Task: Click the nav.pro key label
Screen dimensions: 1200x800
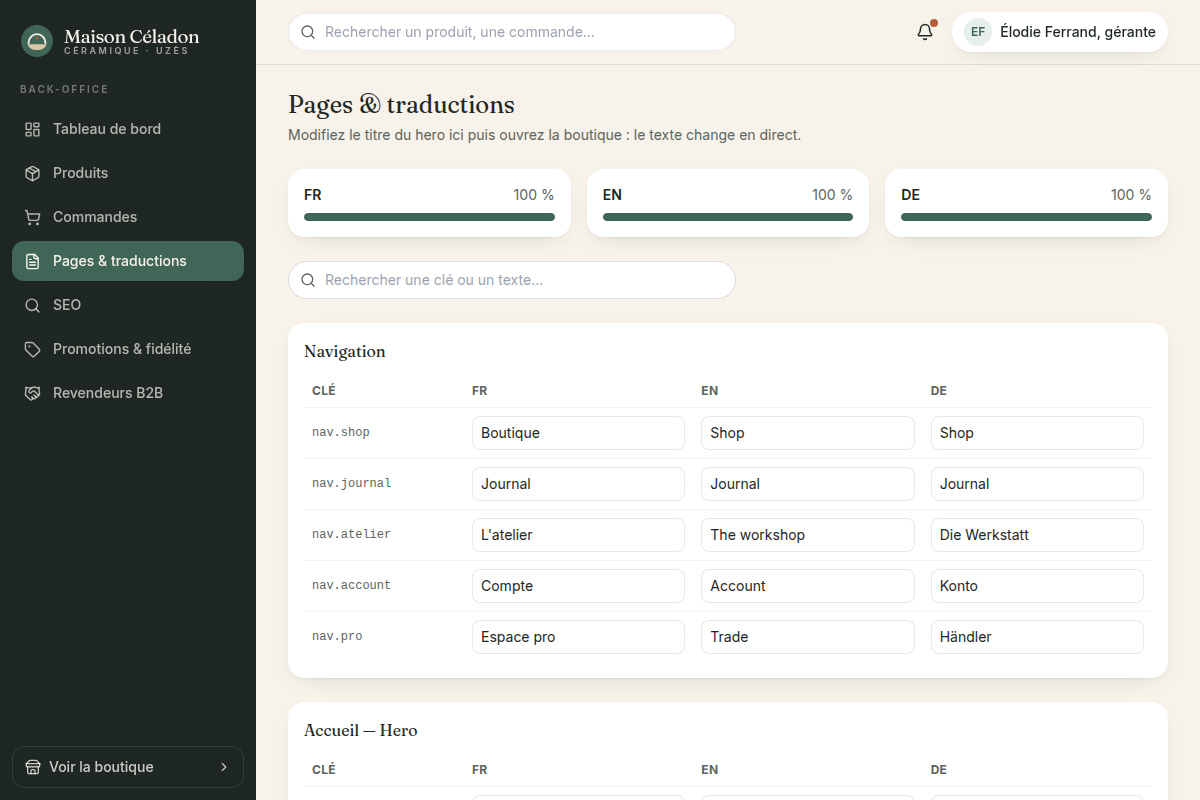Action: tap(337, 636)
